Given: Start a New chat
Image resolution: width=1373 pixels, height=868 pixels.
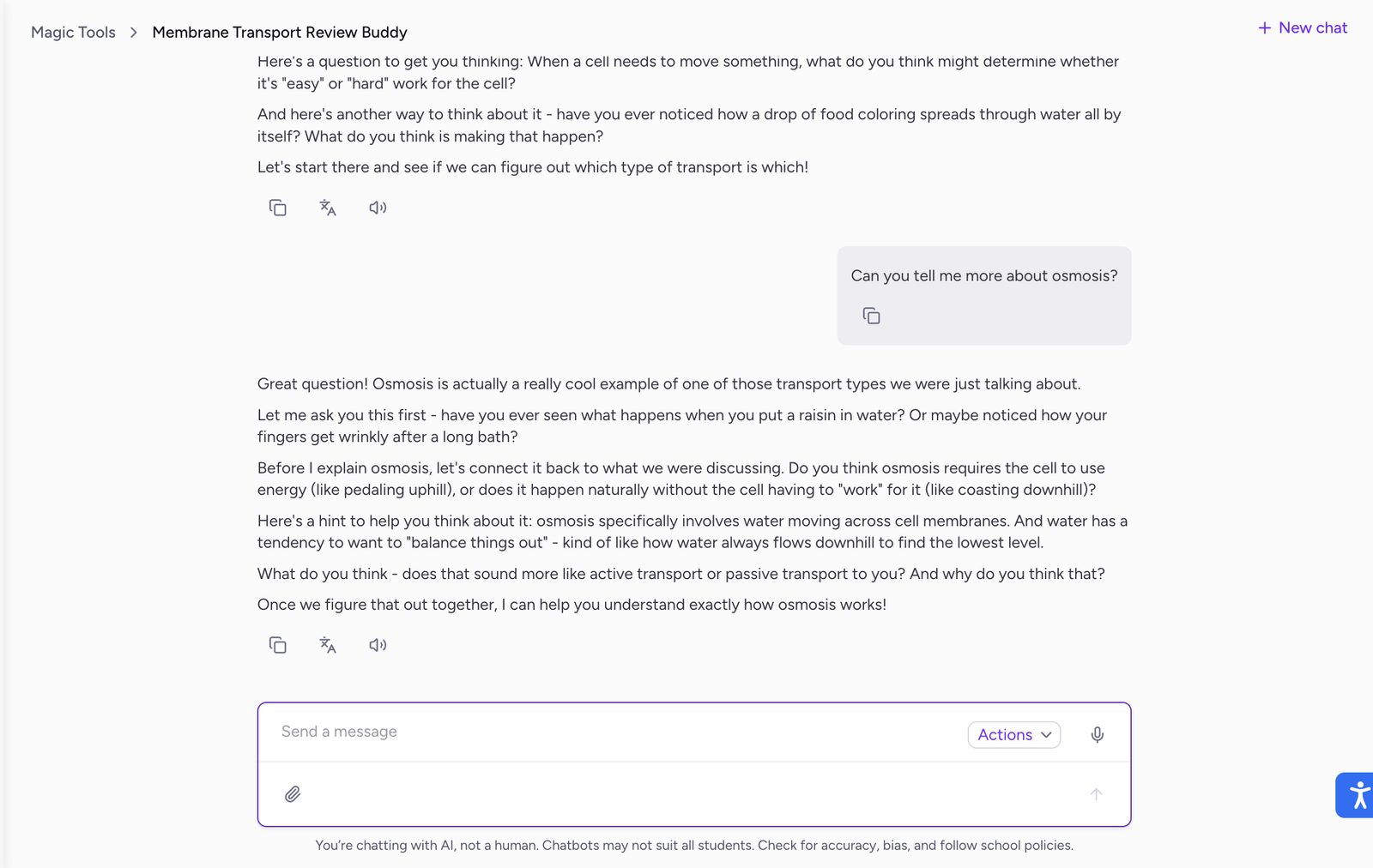Looking at the screenshot, I should pos(1312,28).
